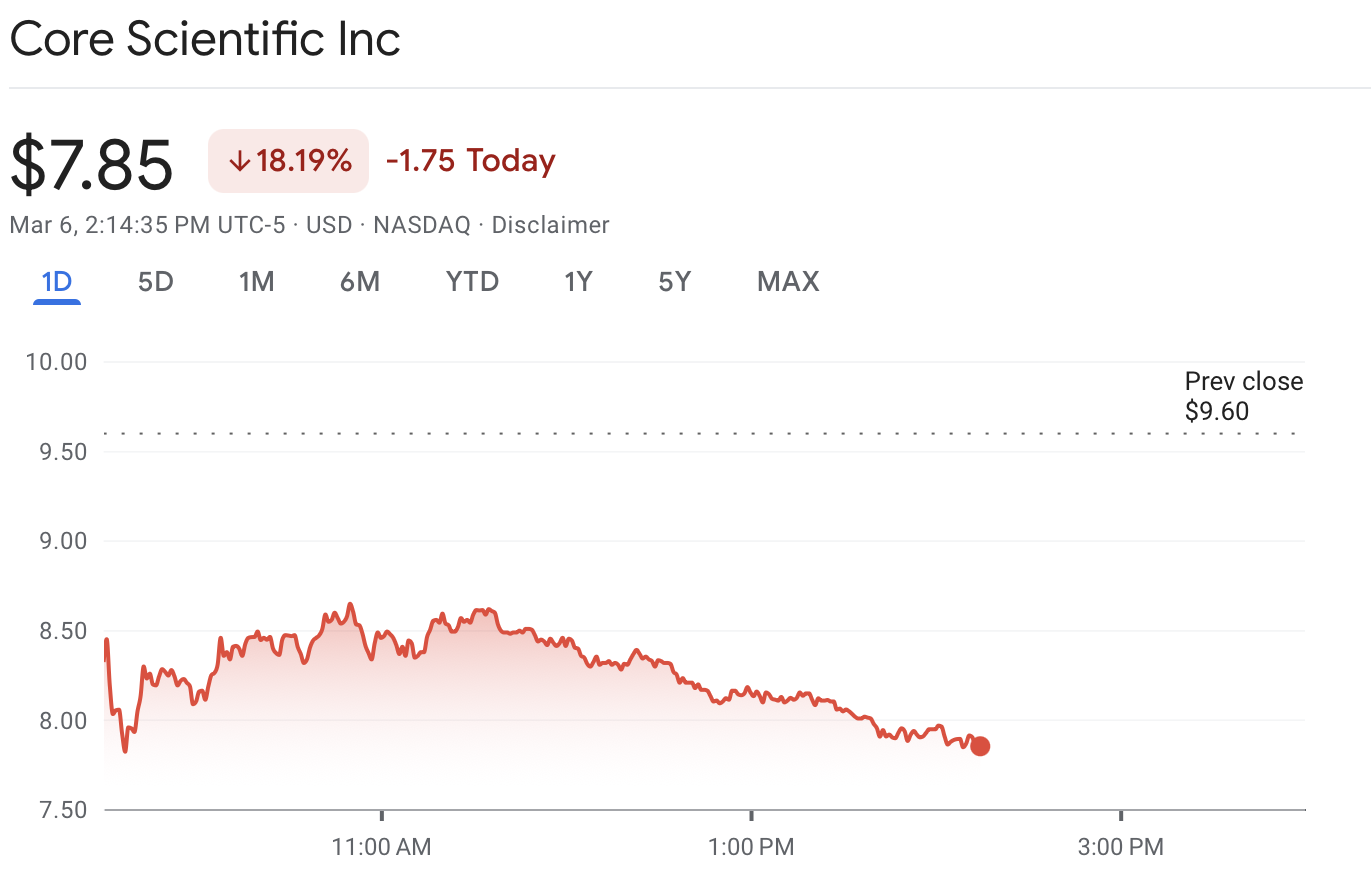The height and width of the screenshot is (876, 1371).
Task: Click the $7.85 stock price
Action: (92, 165)
